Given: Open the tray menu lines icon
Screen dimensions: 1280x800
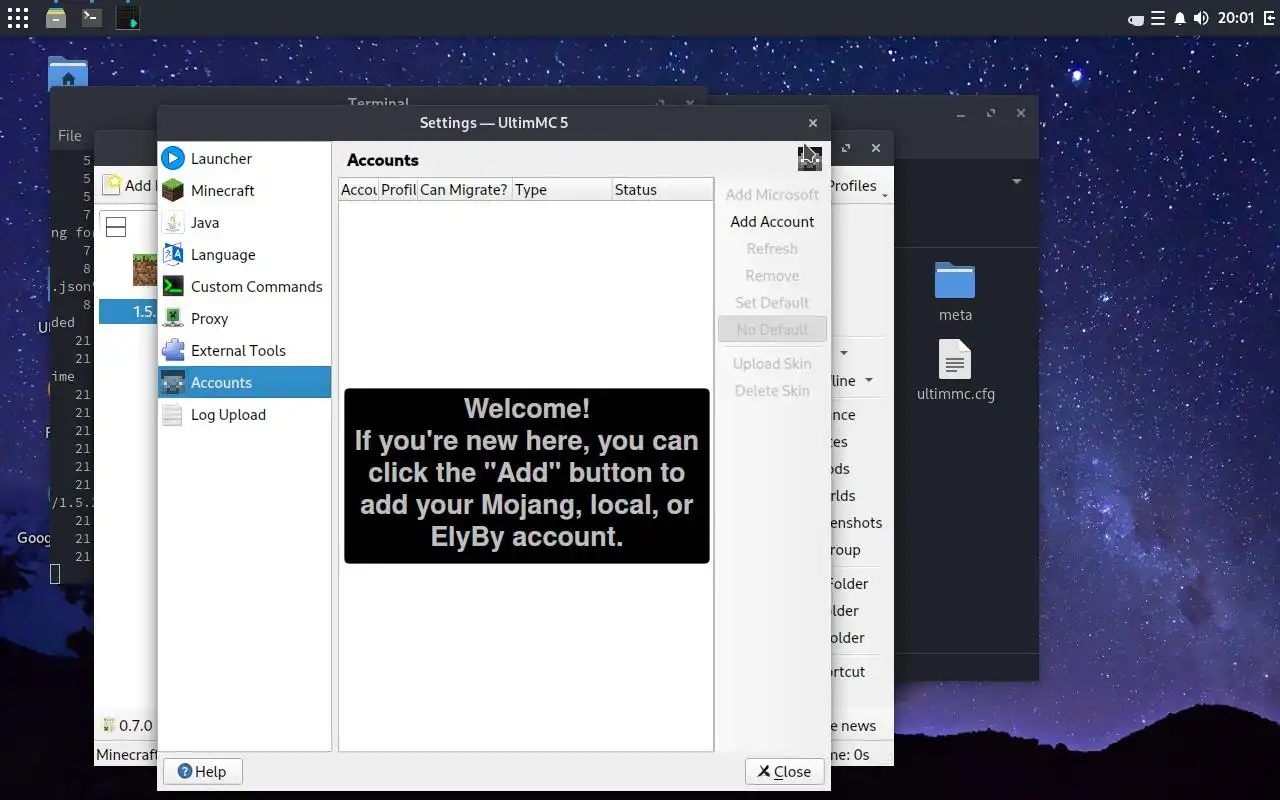Looking at the screenshot, I should pos(1158,18).
